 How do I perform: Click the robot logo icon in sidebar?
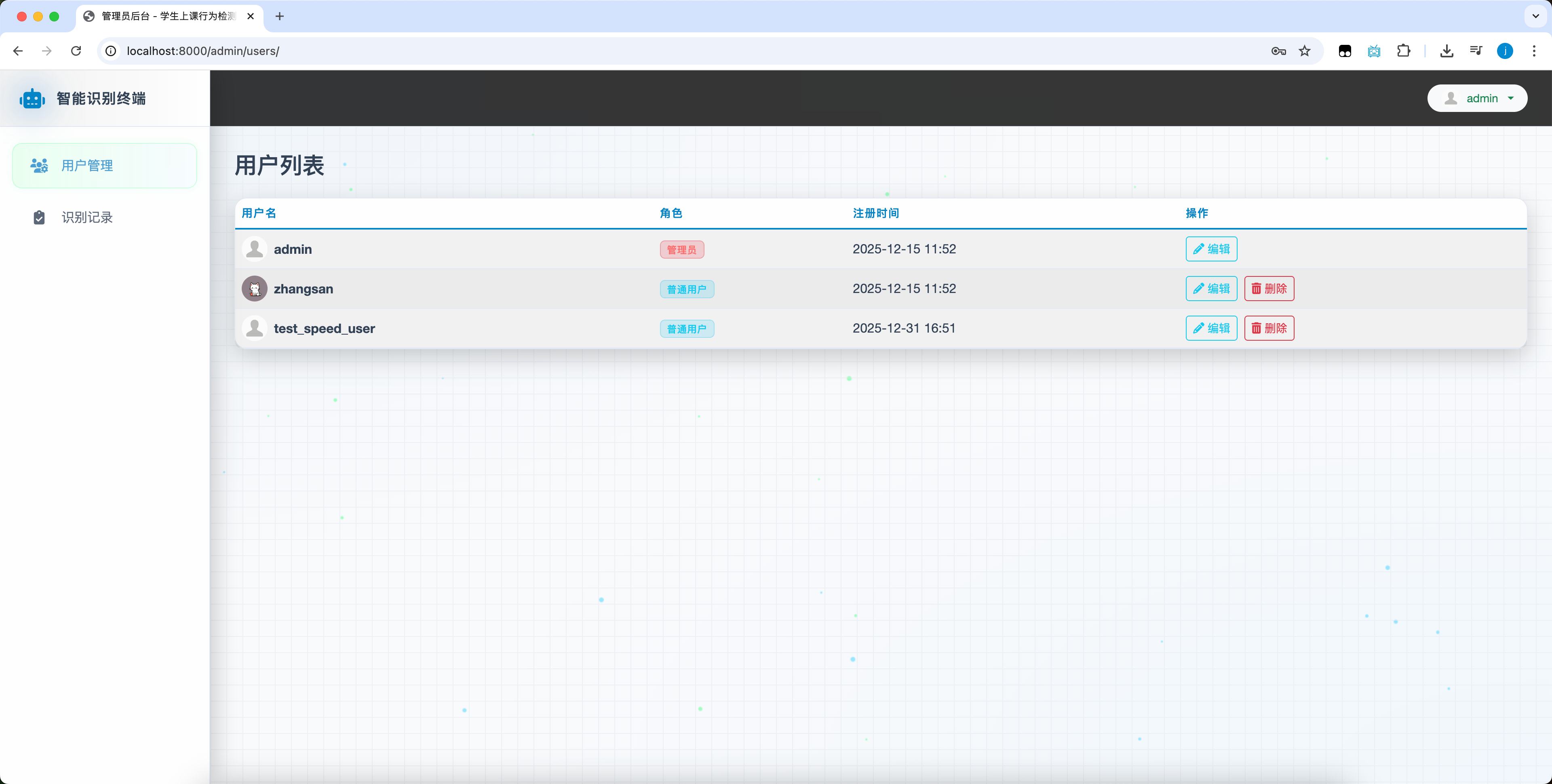32,98
